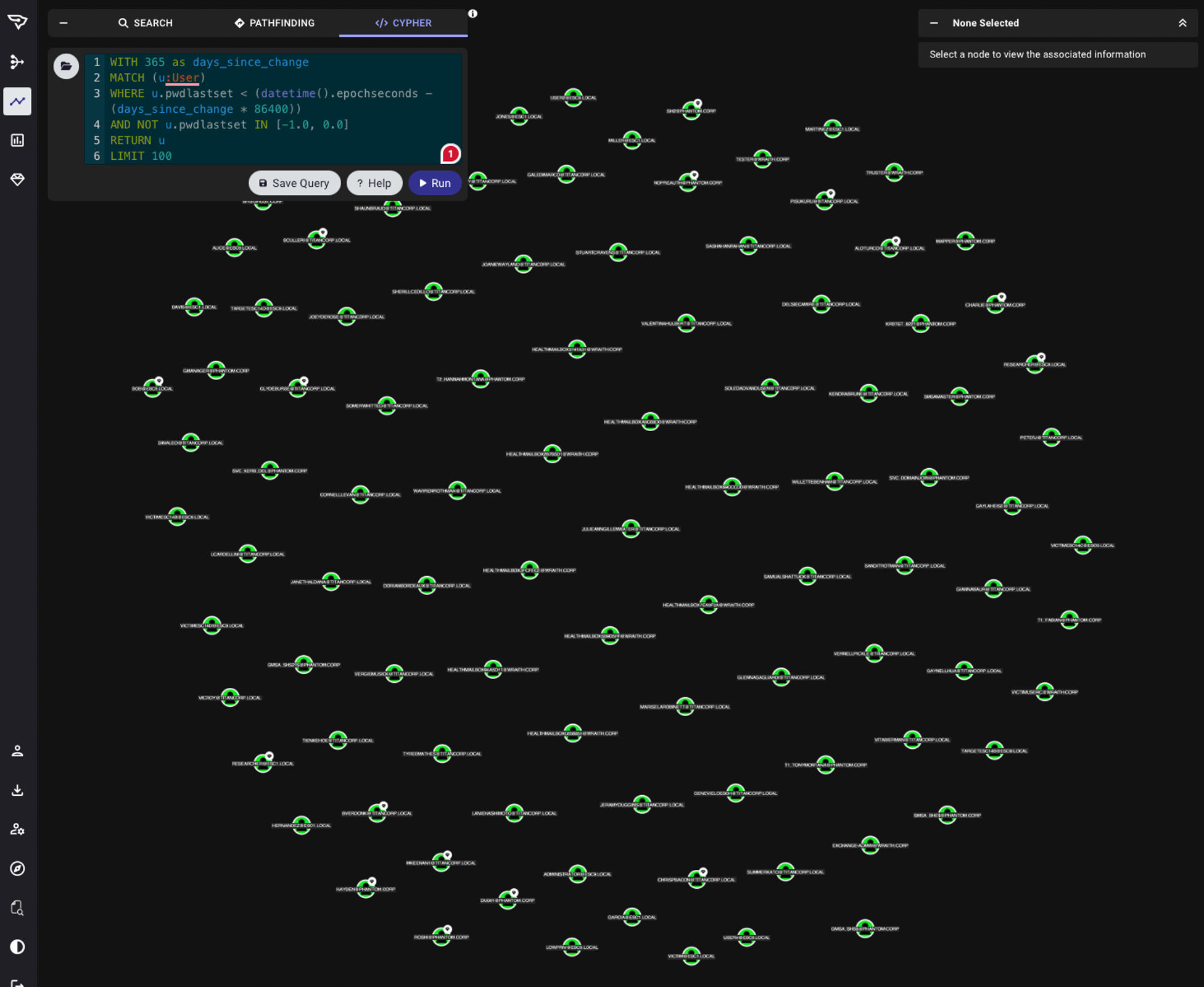This screenshot has width=1204, height=987.
Task: Run the Cypher query
Action: [x=435, y=183]
